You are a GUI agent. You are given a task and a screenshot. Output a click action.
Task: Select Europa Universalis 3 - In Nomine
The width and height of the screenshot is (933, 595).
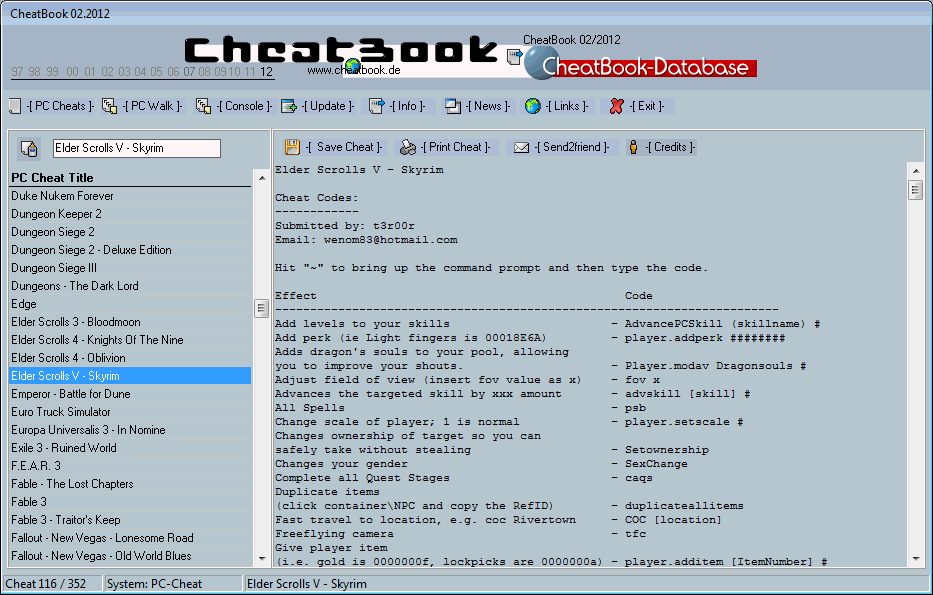pos(130,430)
